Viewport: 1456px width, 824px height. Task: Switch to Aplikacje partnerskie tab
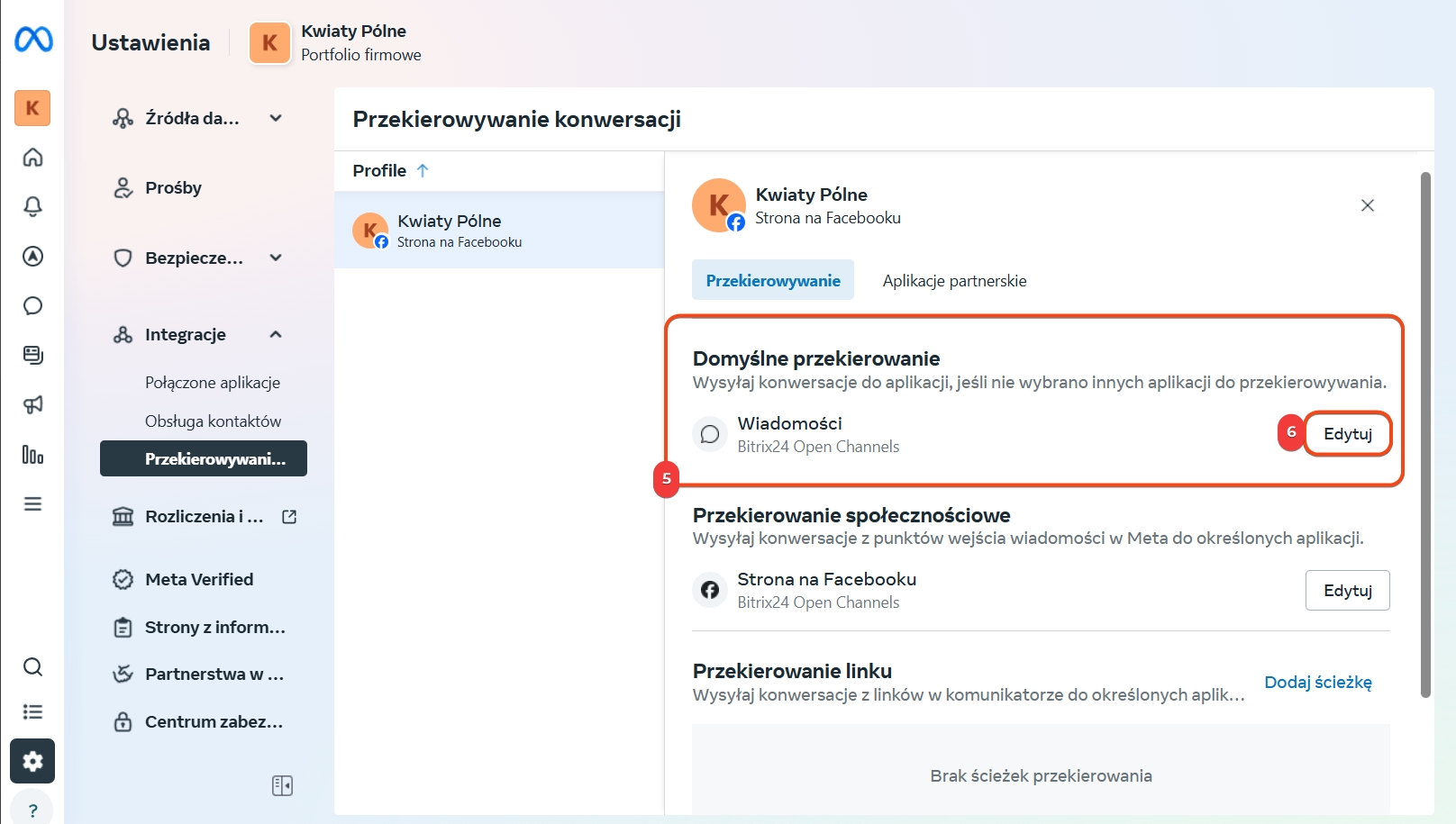(x=954, y=280)
